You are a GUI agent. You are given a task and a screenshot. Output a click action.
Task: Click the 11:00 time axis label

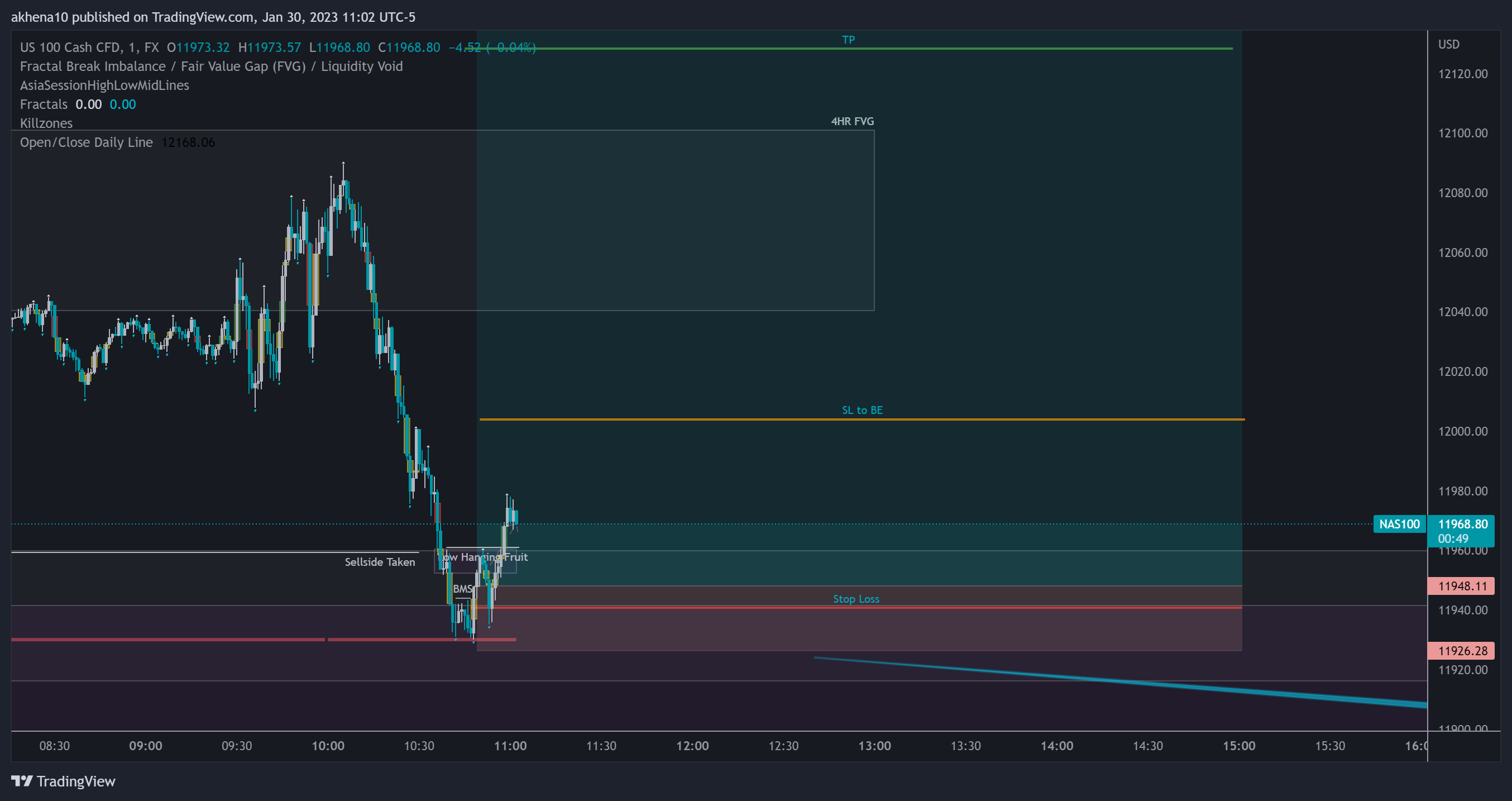[x=510, y=746]
